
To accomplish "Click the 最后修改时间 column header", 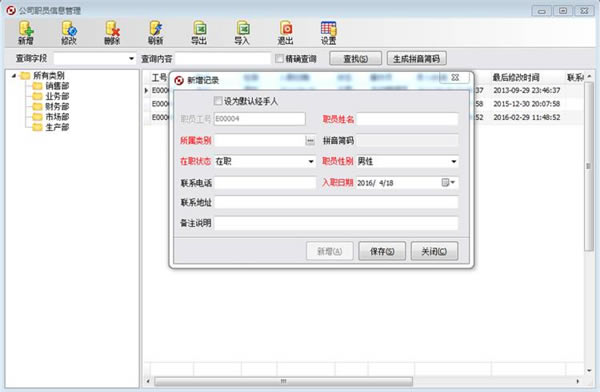I will pos(515,78).
